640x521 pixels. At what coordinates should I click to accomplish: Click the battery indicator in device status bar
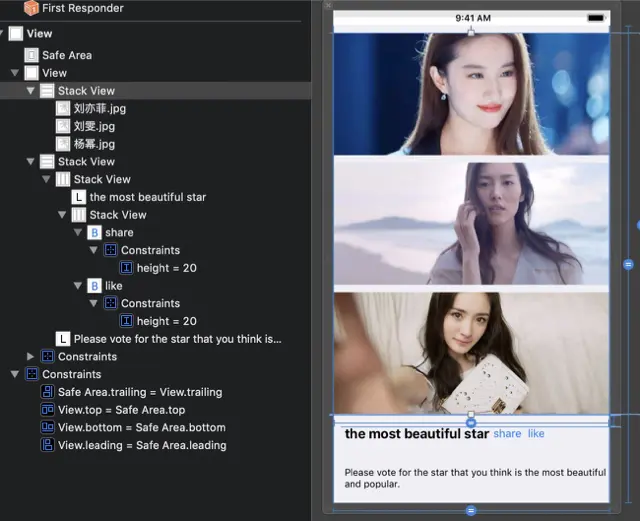596,18
